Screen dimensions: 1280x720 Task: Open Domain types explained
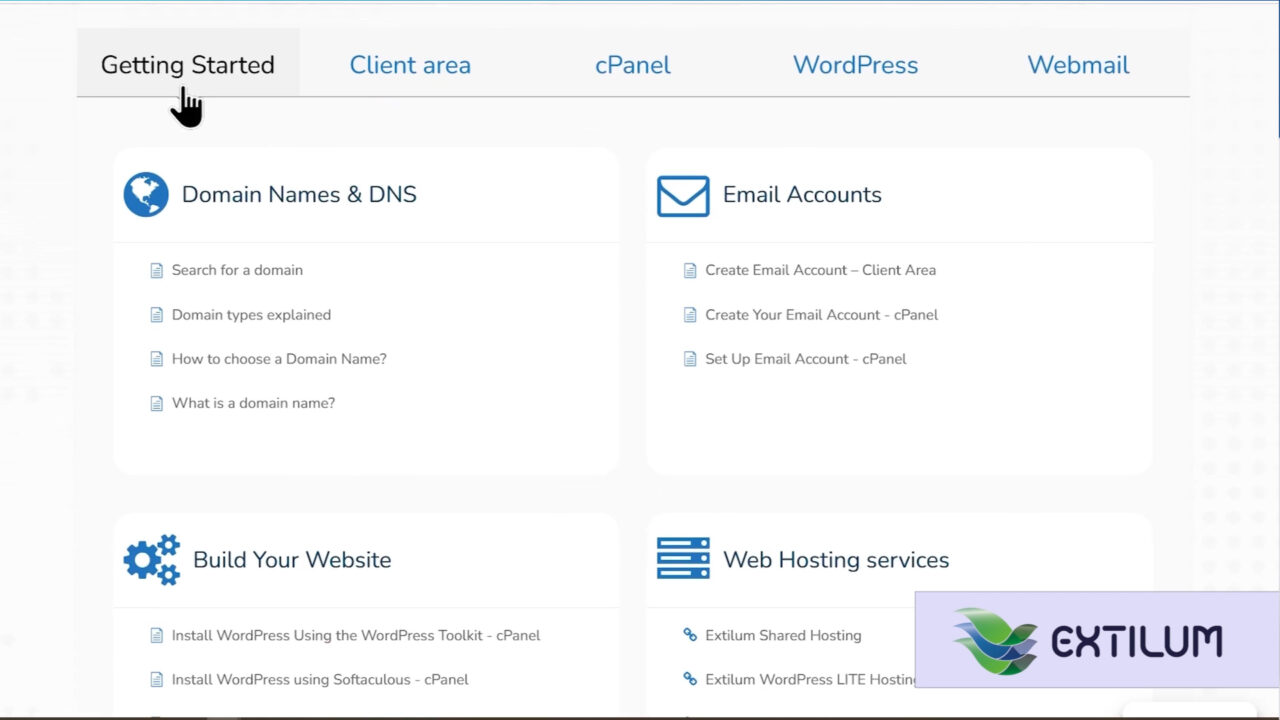(x=251, y=314)
